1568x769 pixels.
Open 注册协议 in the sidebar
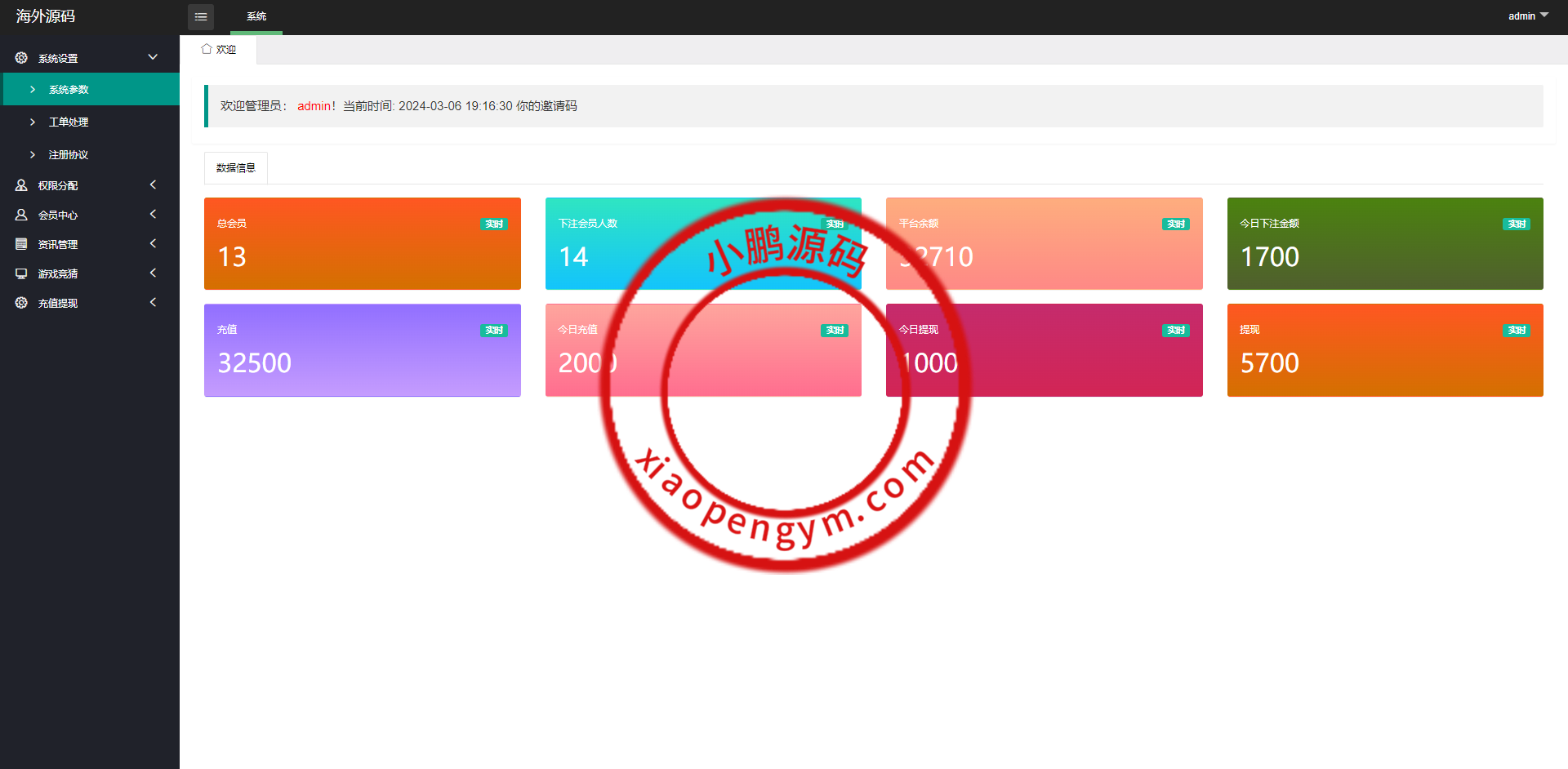(90, 154)
